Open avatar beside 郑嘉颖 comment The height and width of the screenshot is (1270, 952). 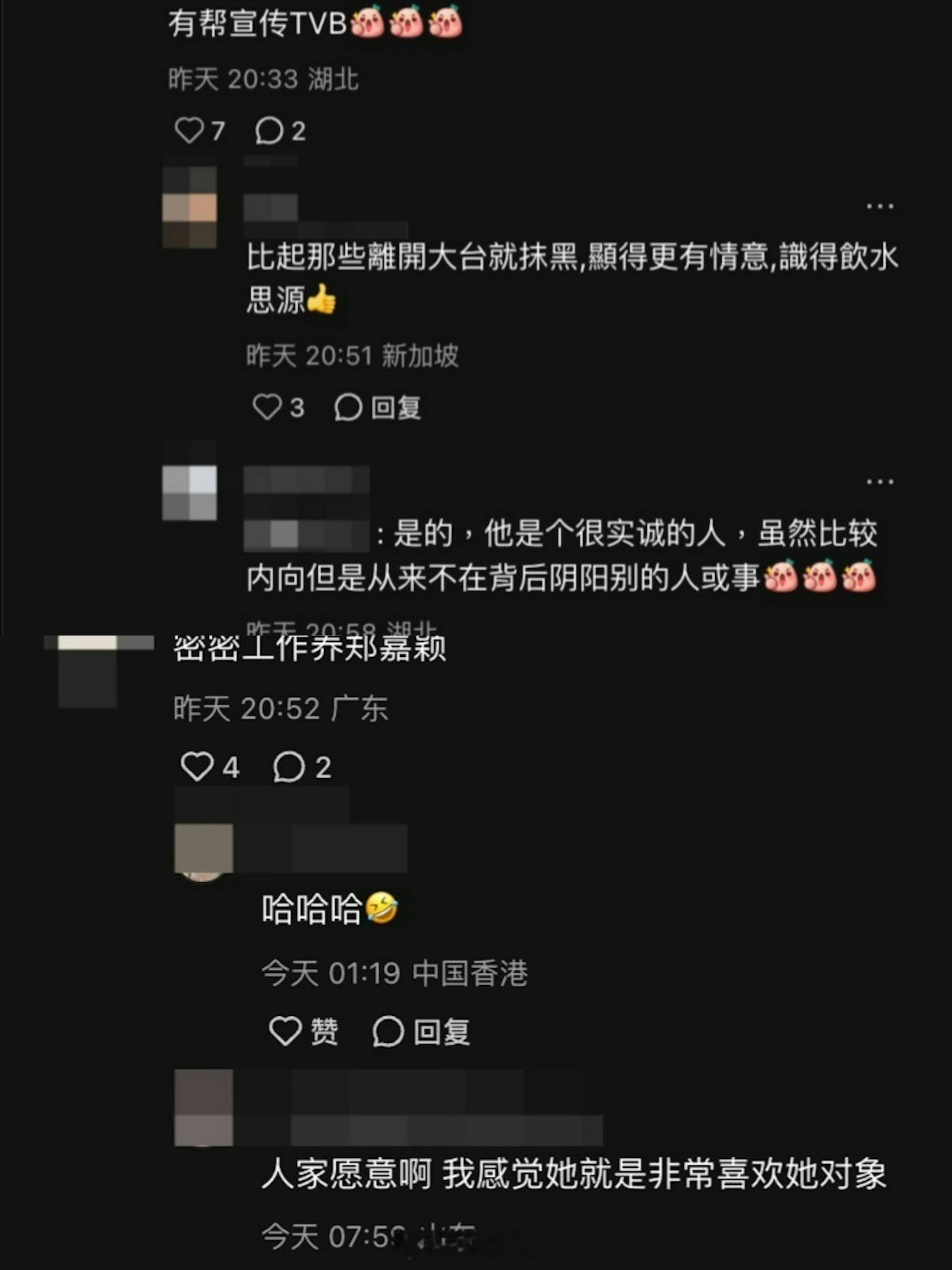tap(87, 672)
